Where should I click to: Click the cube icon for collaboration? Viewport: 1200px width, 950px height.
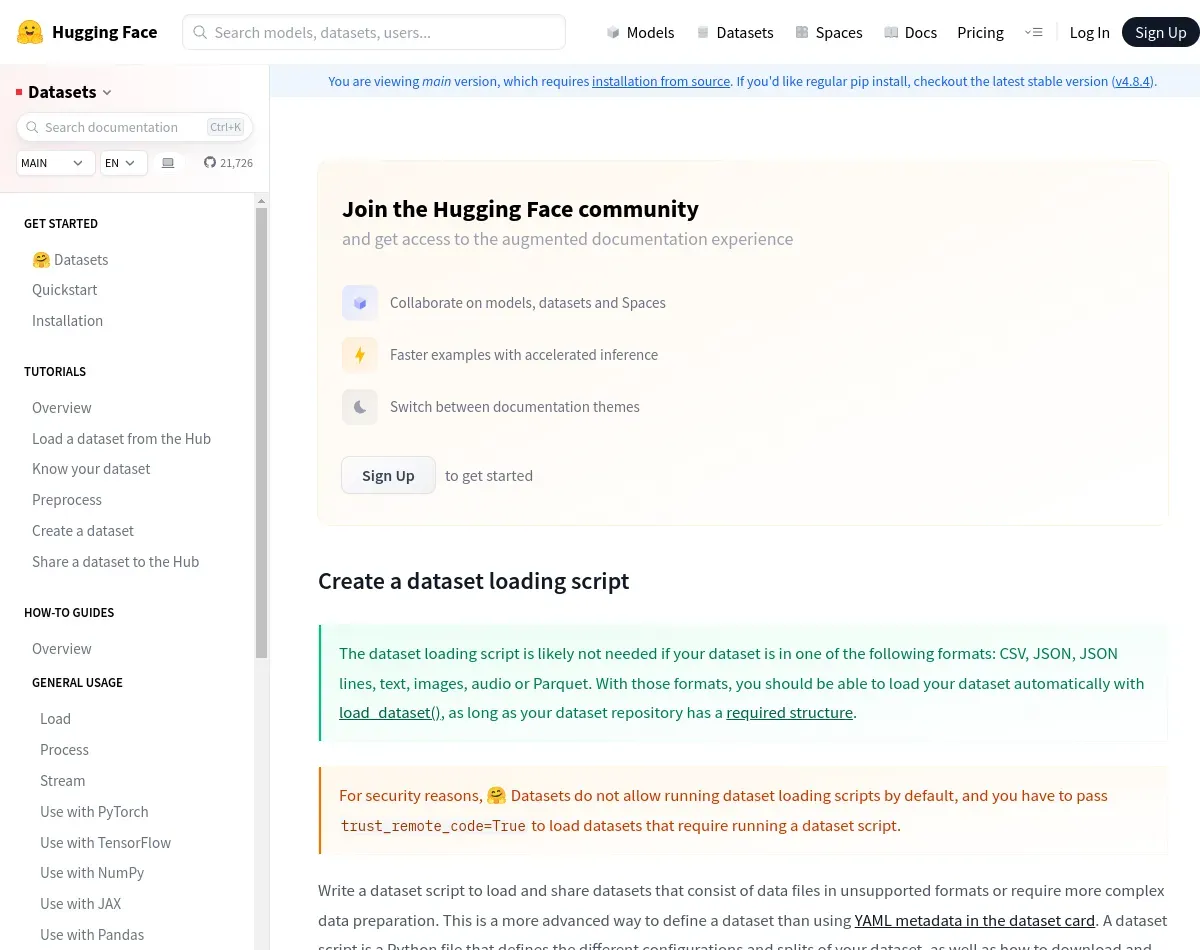[360, 303]
